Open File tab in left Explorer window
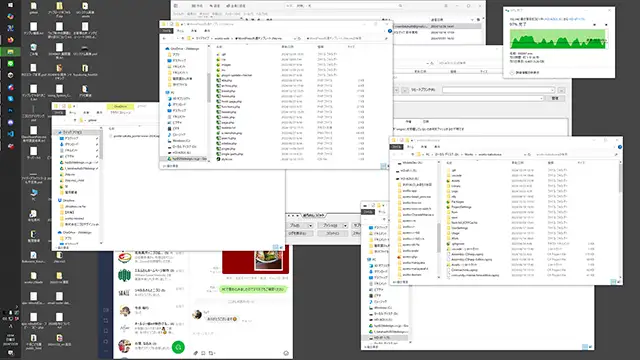 tap(59, 113)
